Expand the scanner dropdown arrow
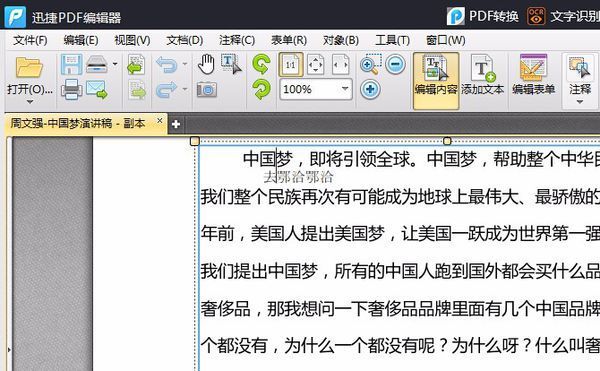 point(115,64)
